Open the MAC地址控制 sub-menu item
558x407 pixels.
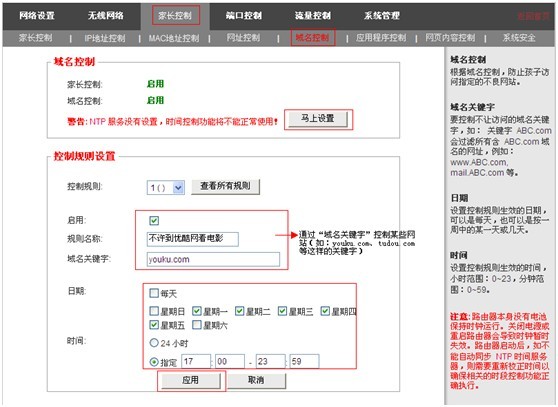click(x=174, y=38)
